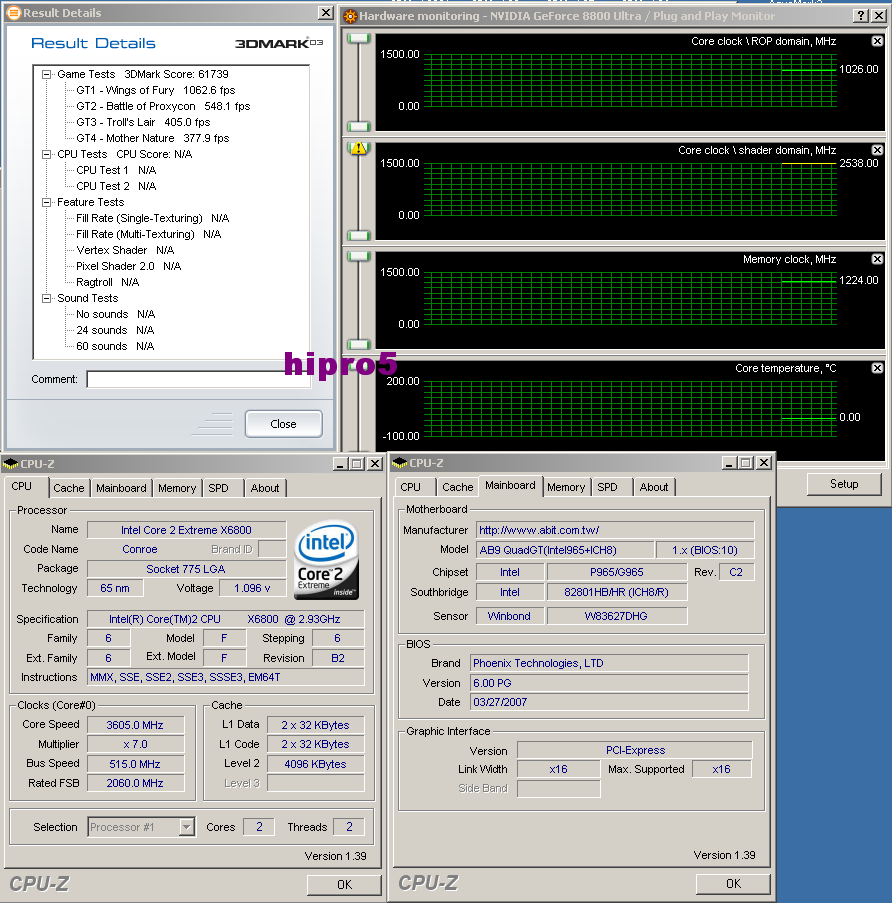The image size is (892, 903).
Task: Collapse the Game Tests tree node
Action: click(x=46, y=74)
